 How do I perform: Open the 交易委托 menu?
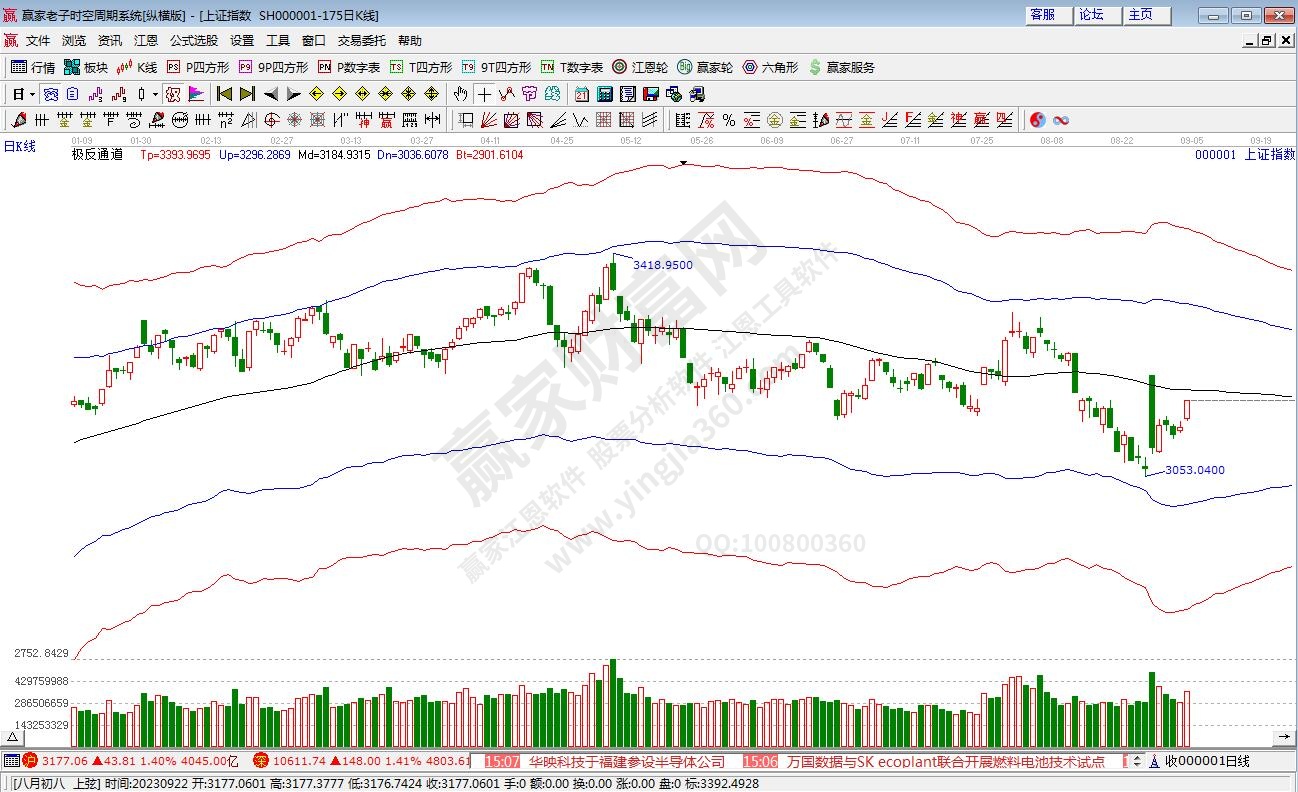[361, 41]
